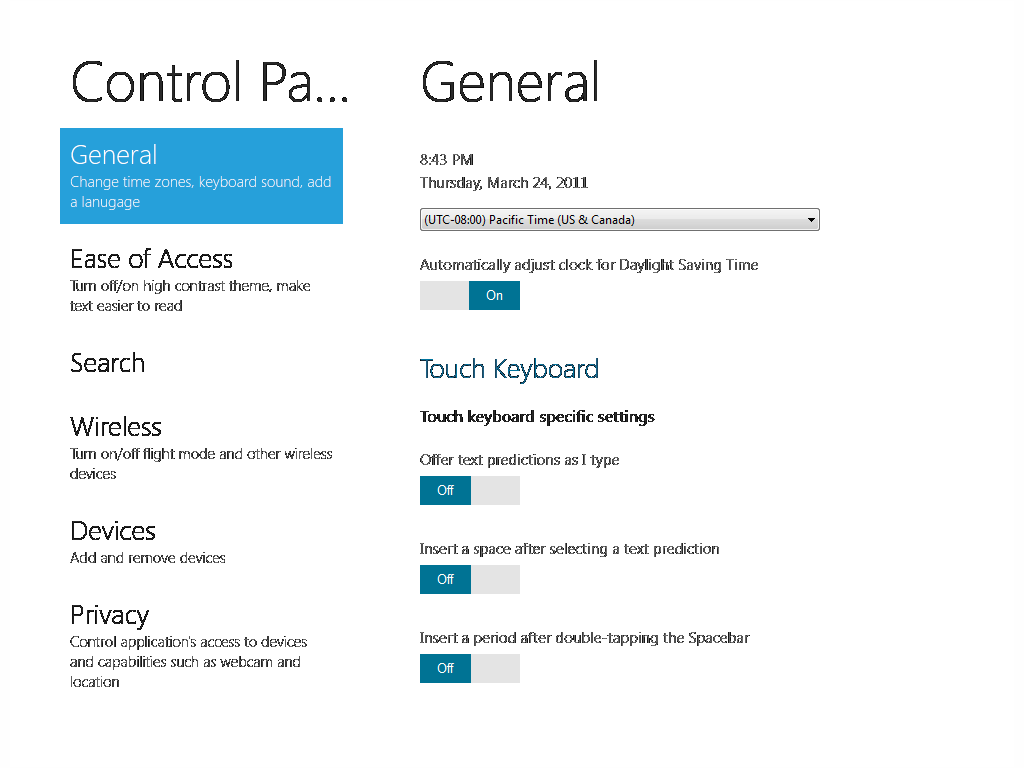Click the truncated "Control Pa..." title

point(210,82)
